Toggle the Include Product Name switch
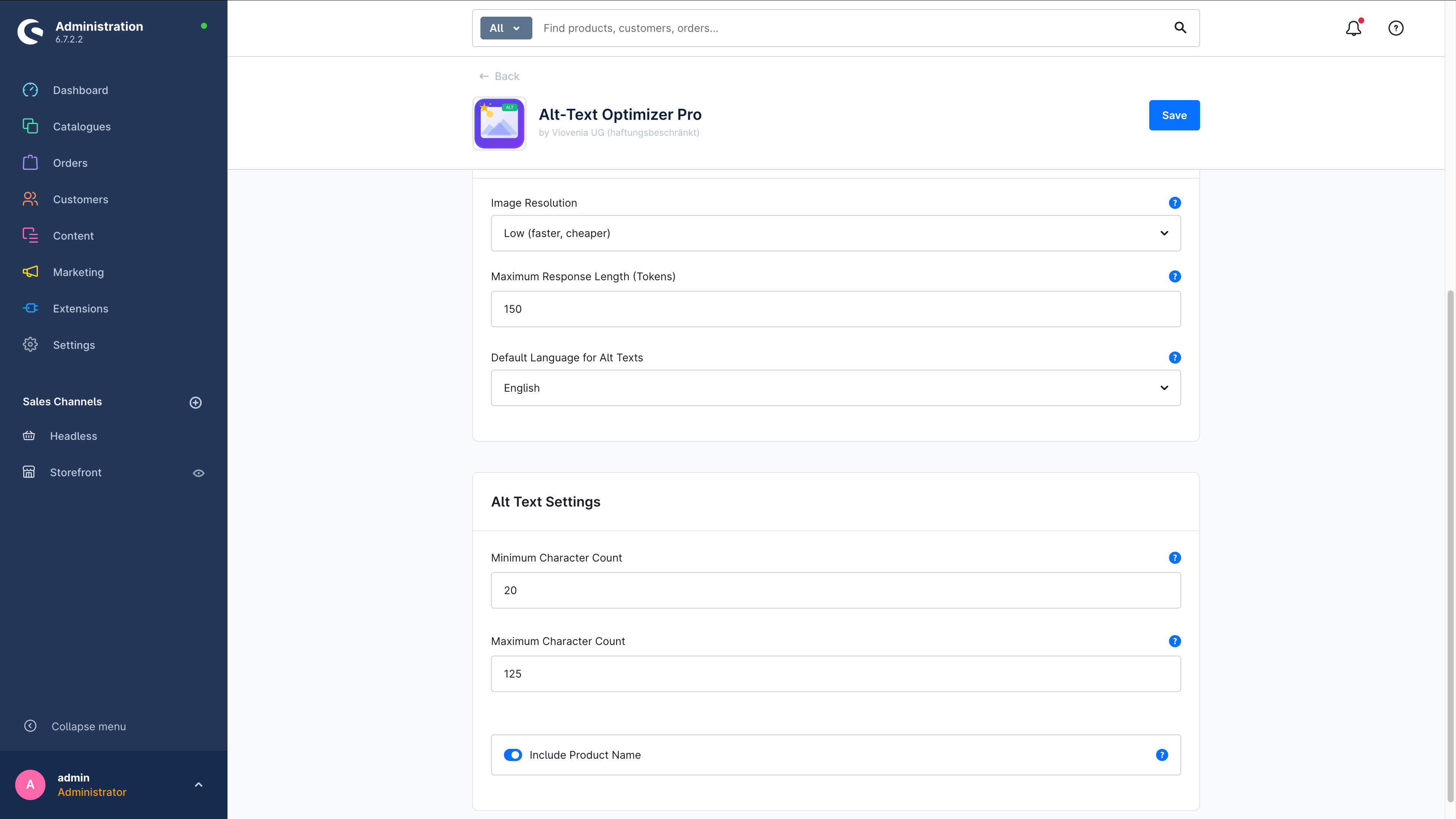This screenshot has width=1456, height=819. tap(513, 755)
